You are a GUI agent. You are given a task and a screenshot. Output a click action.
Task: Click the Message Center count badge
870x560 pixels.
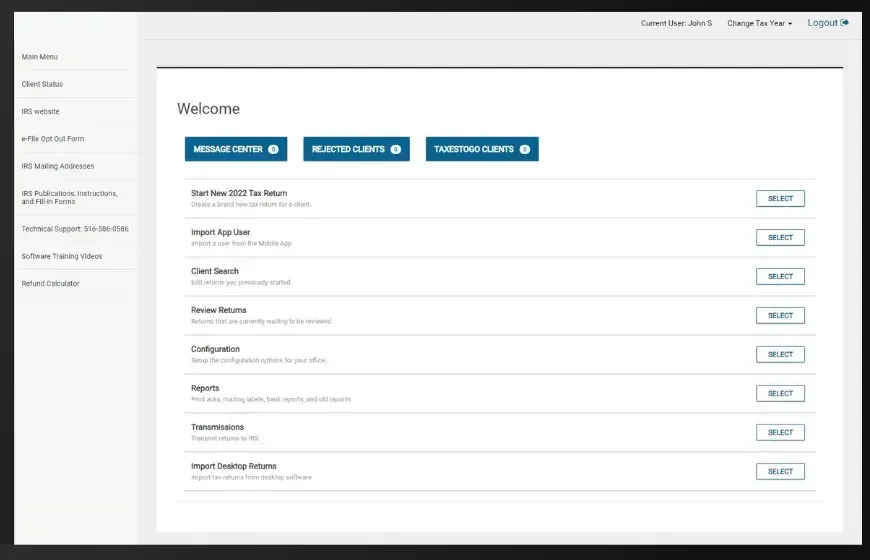[x=273, y=149]
